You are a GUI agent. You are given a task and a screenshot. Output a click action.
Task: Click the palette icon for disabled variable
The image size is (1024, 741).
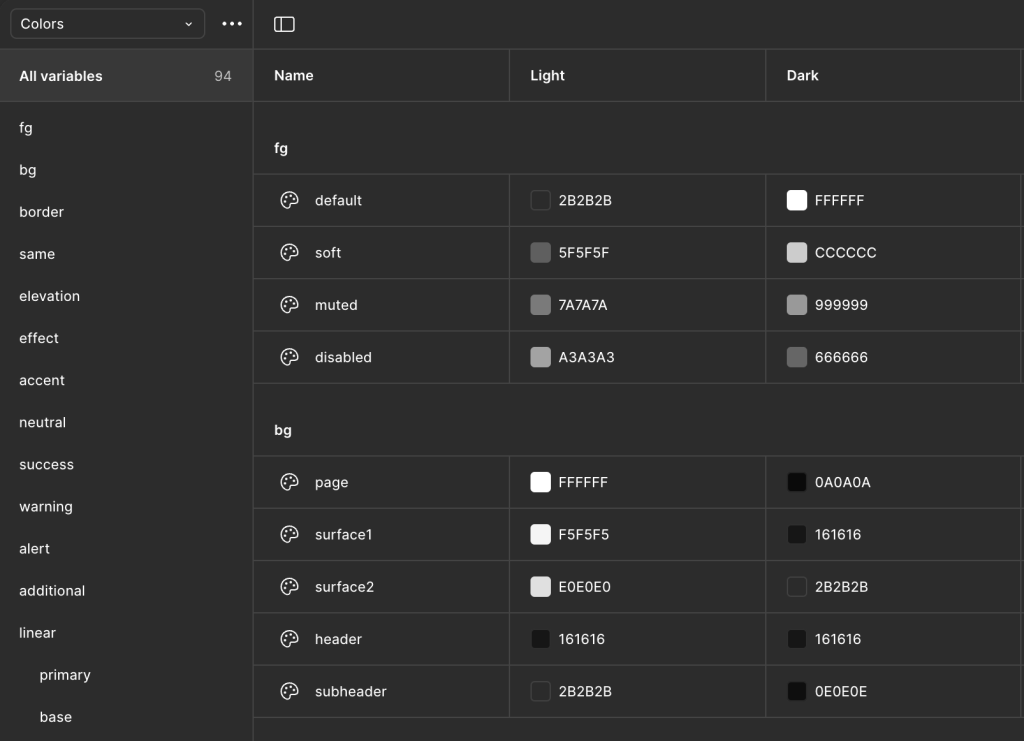point(289,357)
